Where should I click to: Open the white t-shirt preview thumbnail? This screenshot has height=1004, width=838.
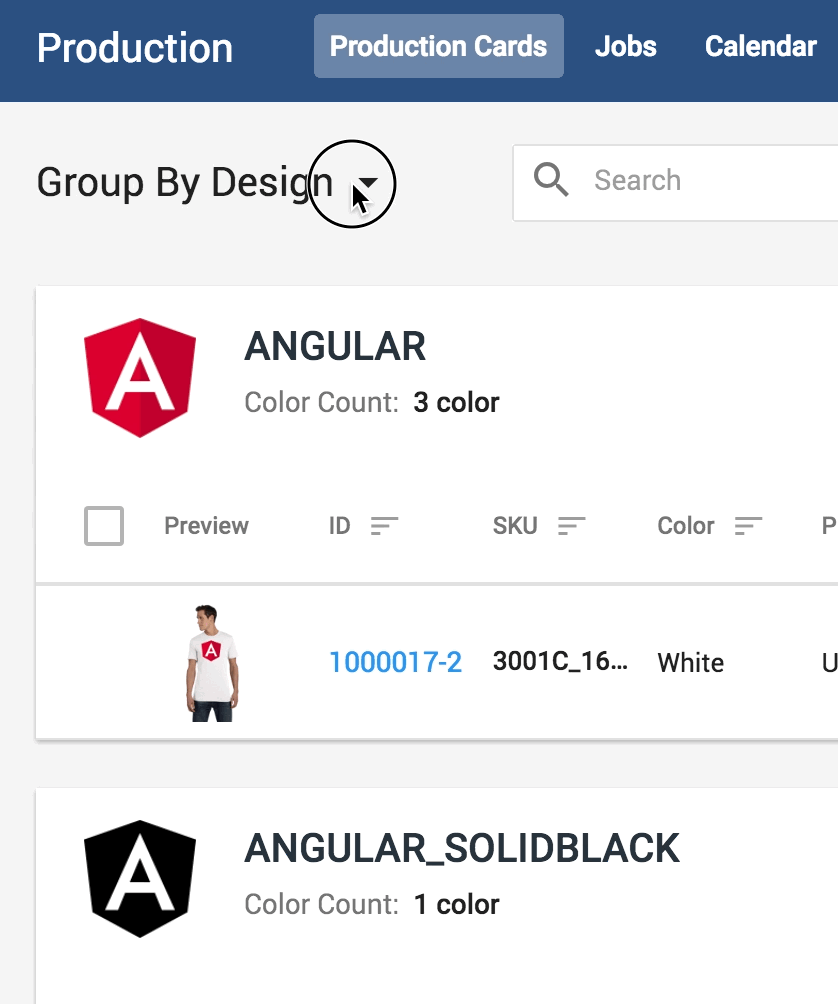coord(210,662)
